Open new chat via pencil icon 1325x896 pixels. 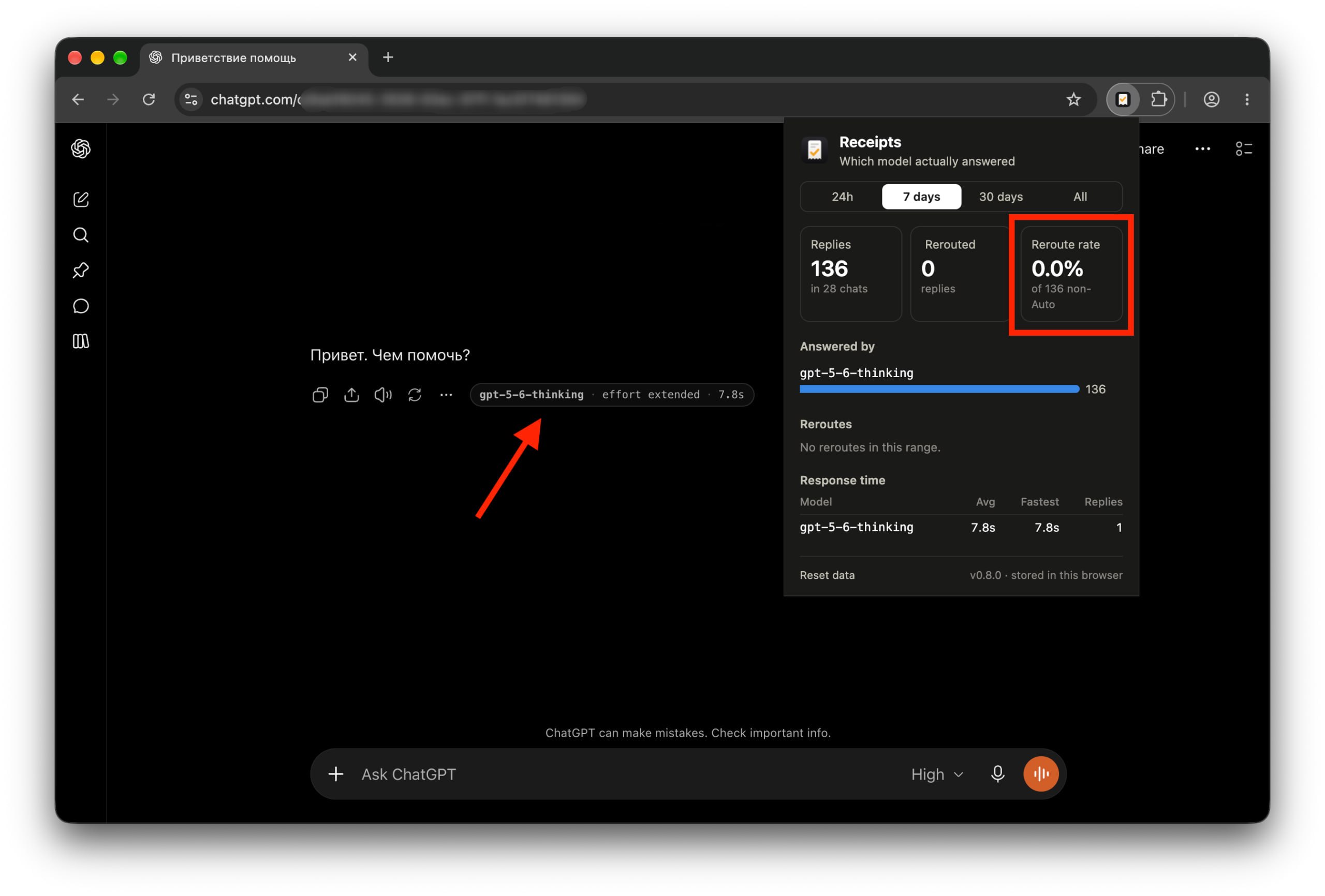[x=81, y=199]
